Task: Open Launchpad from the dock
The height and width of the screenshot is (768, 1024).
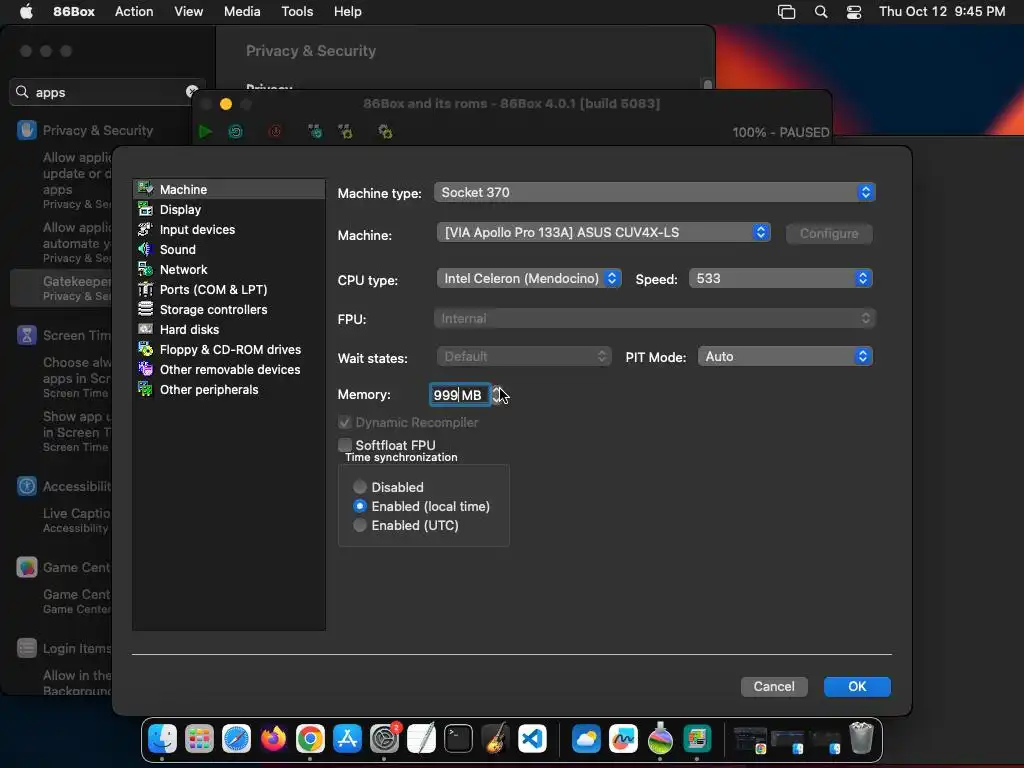Action: (199, 739)
